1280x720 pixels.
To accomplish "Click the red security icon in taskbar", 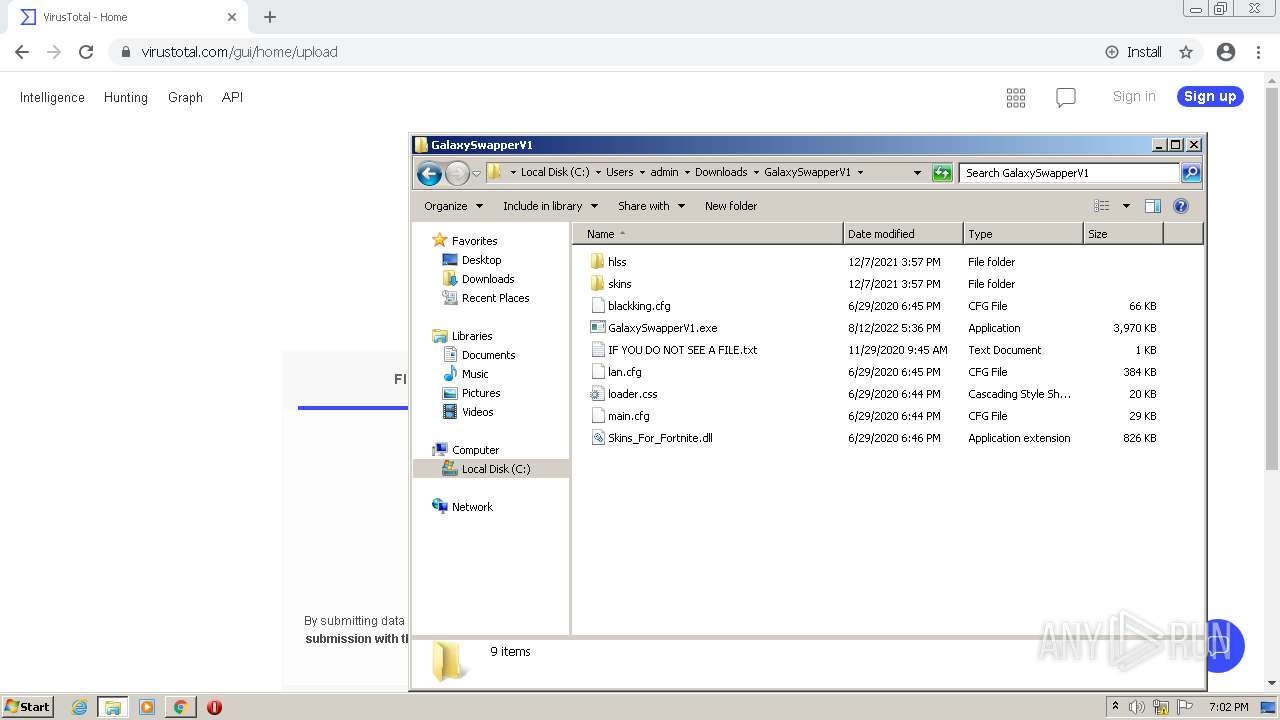I will coord(214,707).
